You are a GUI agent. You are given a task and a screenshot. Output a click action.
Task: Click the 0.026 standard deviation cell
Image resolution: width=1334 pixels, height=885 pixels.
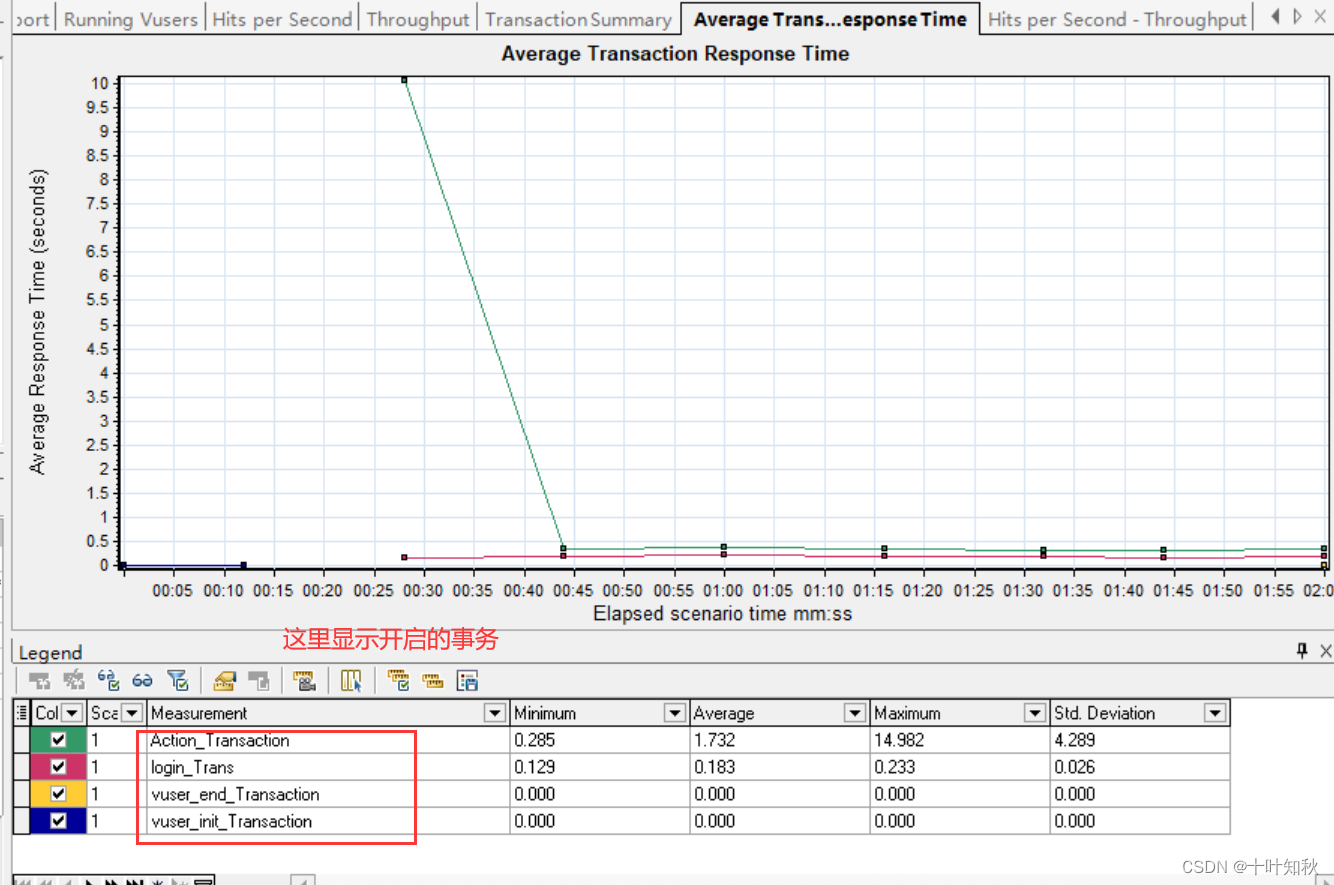[x=1140, y=767]
